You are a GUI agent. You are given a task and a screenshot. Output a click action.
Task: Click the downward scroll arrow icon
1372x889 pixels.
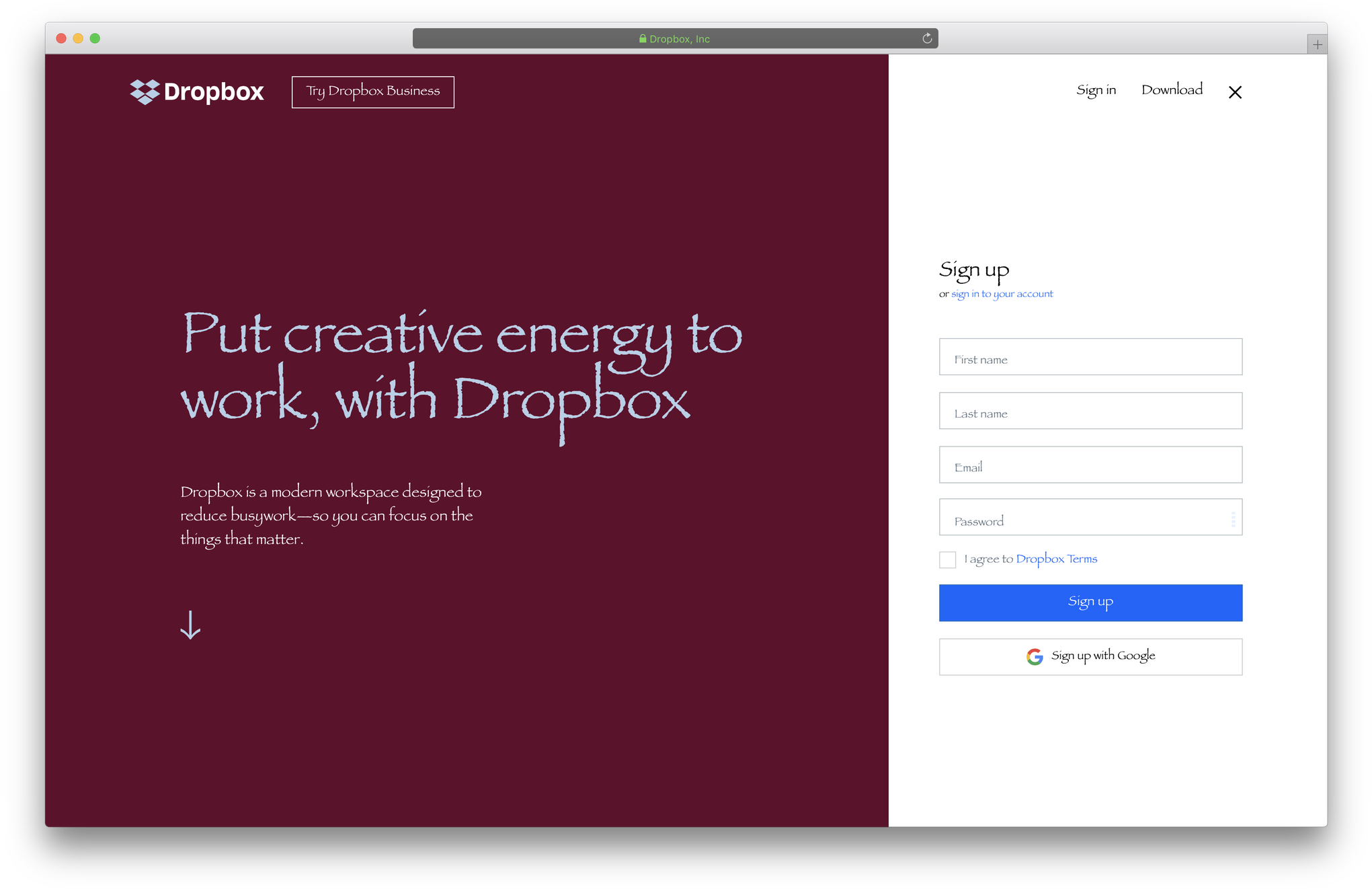(190, 625)
